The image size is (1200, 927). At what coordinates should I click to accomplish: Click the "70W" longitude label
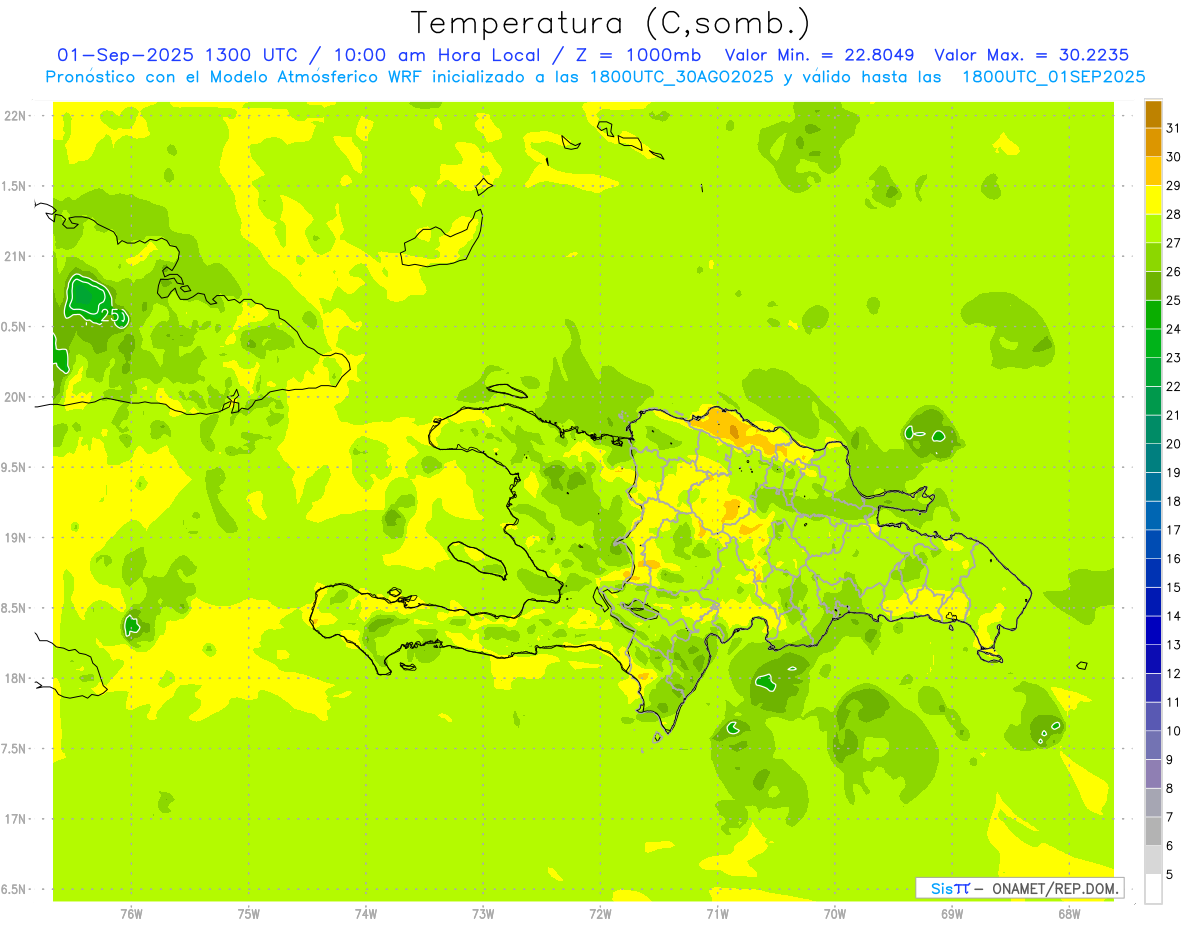(835, 914)
